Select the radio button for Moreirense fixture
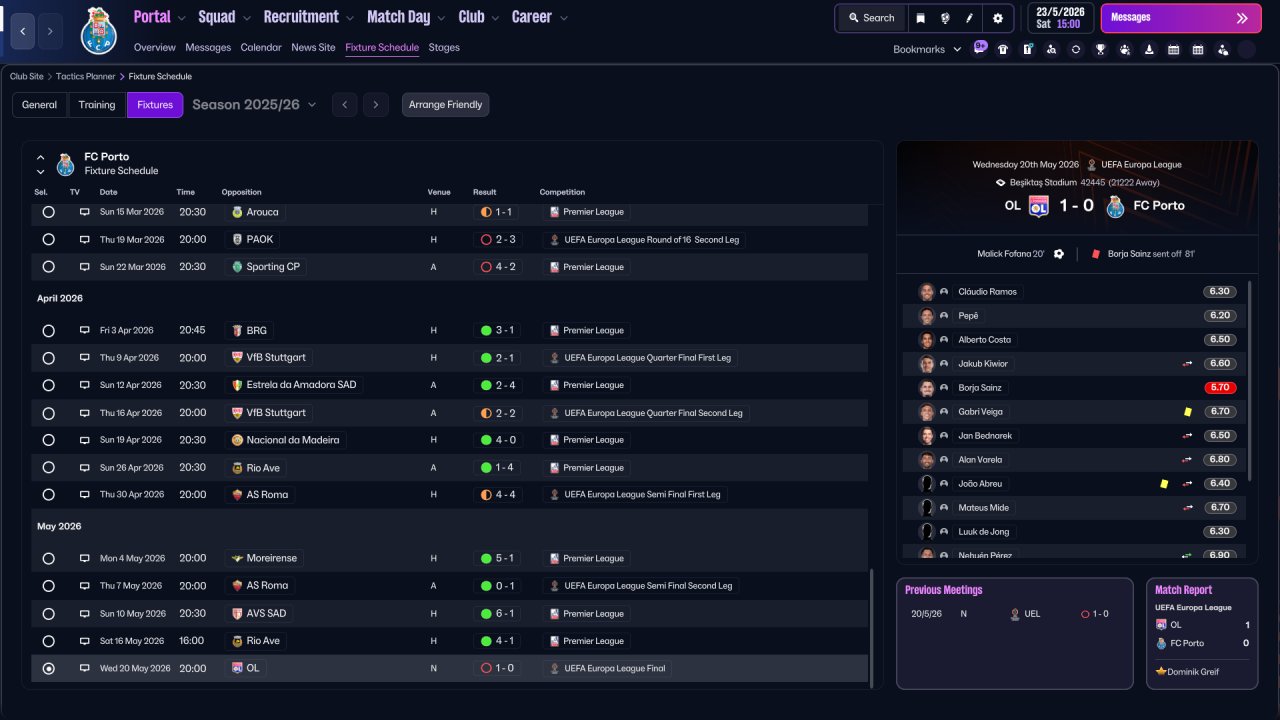 [48, 559]
